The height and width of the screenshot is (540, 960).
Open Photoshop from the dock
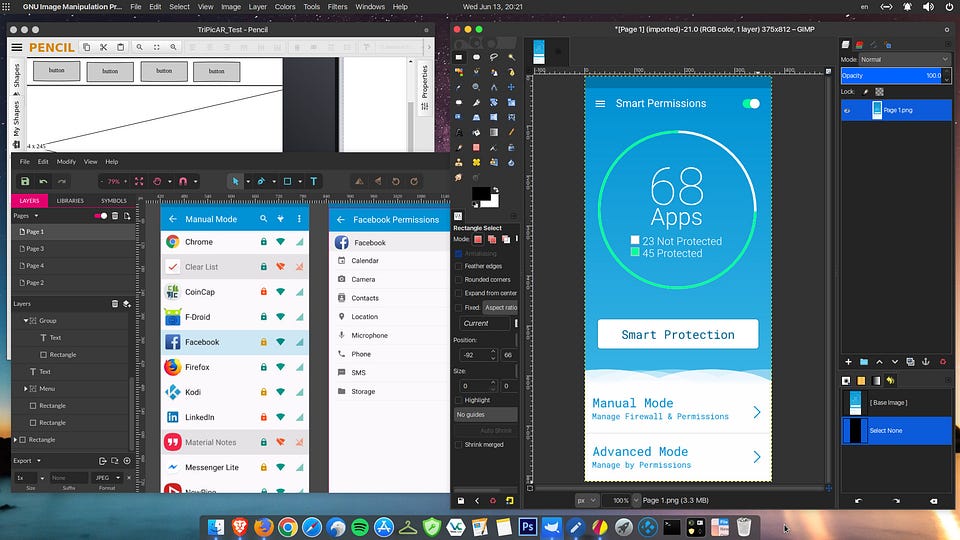(x=527, y=526)
